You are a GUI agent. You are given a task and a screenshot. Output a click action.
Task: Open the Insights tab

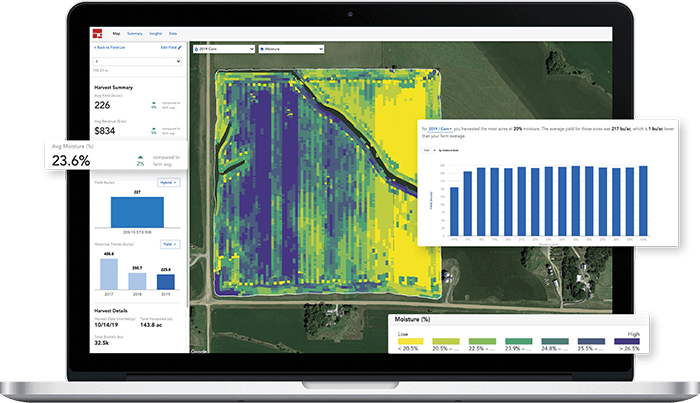[x=156, y=33]
